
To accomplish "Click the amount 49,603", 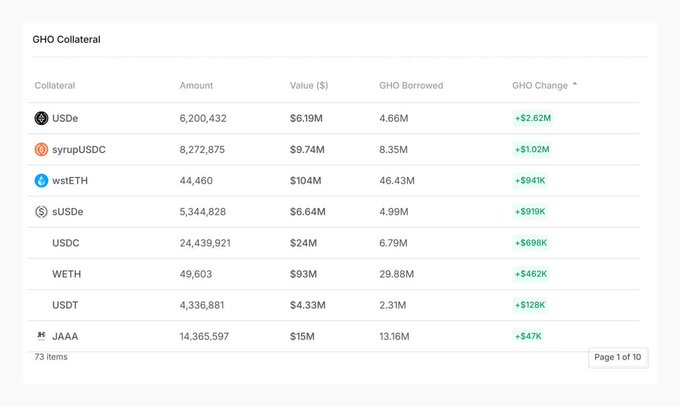I will 196,274.
